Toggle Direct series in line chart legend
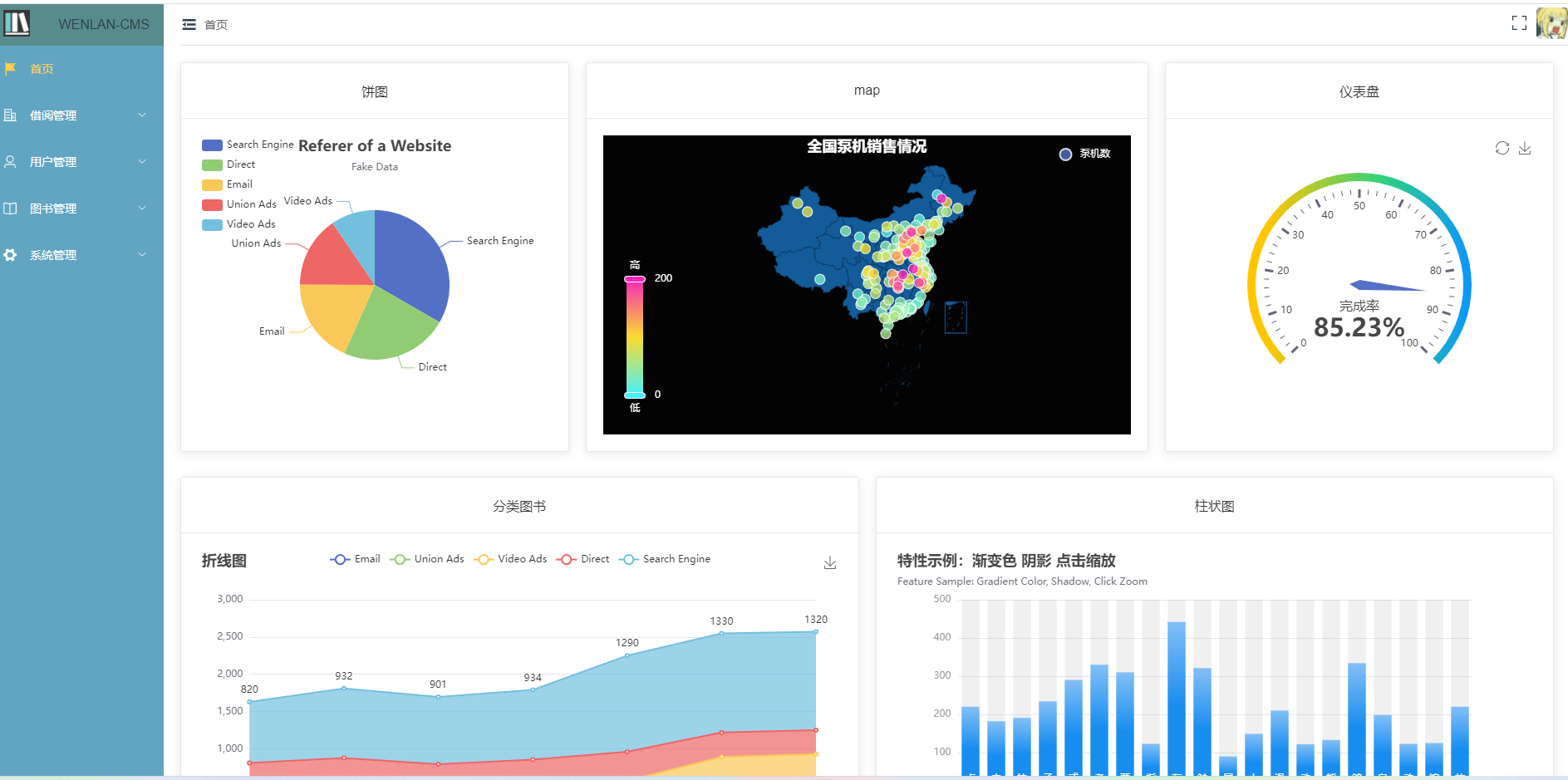The image size is (1568, 780). pos(583,559)
